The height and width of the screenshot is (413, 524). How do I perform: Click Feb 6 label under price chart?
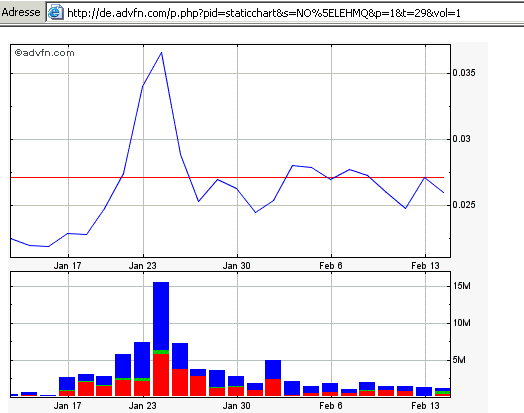click(x=331, y=266)
